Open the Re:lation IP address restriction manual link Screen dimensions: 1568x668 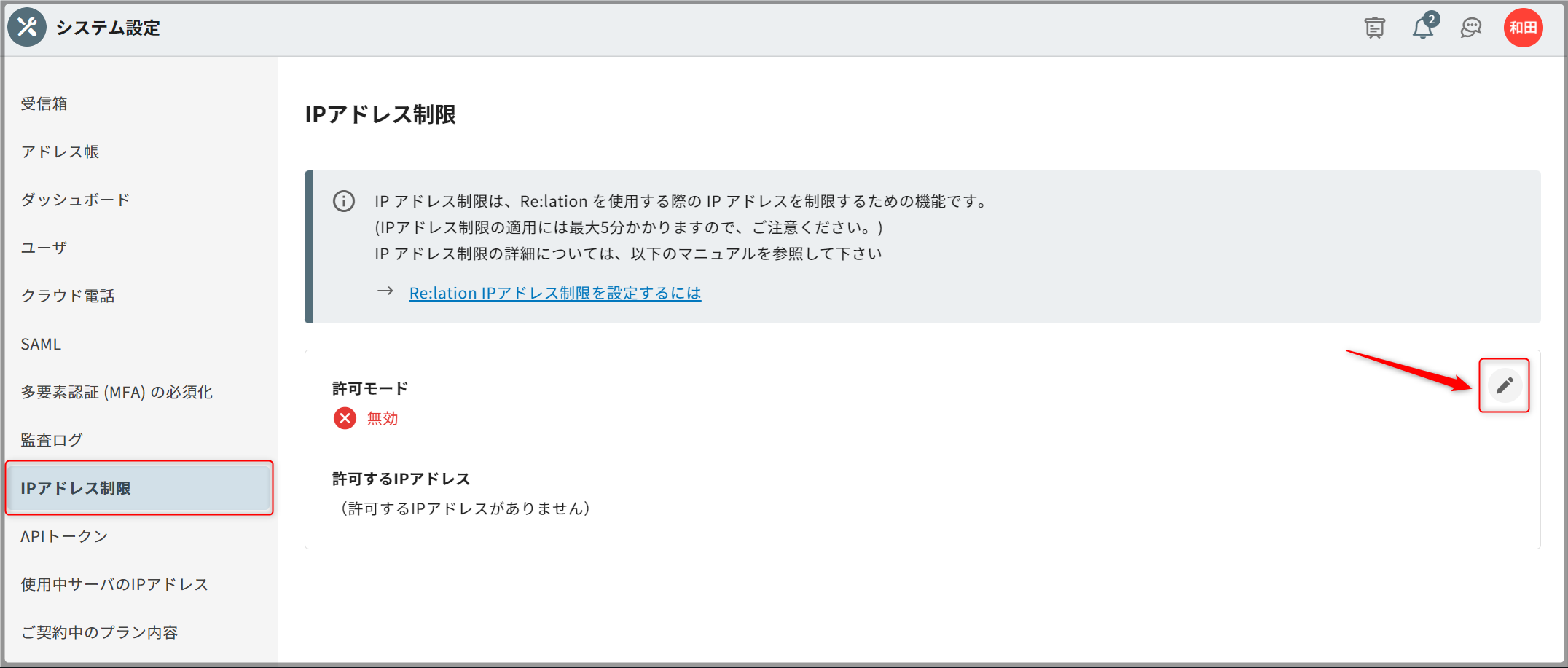click(554, 293)
